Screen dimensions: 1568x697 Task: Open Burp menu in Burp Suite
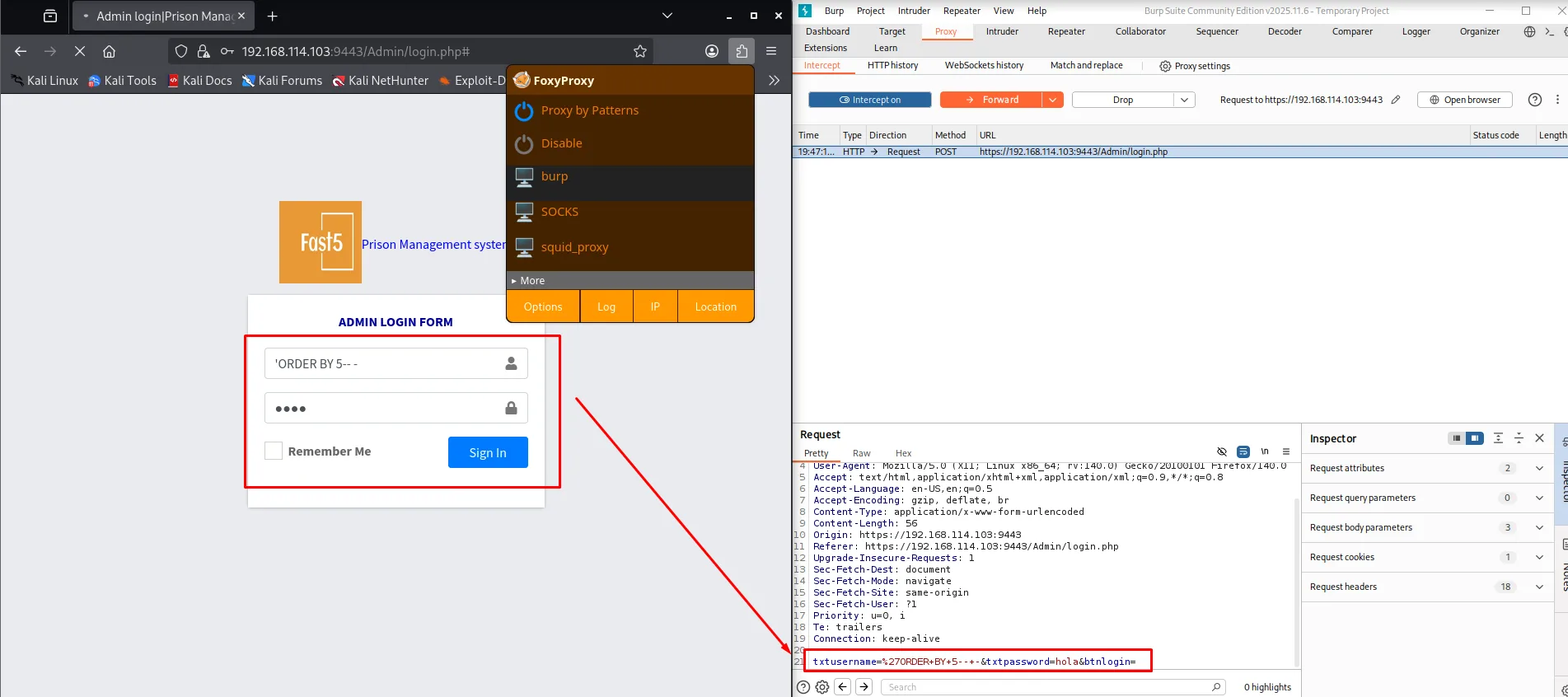[x=834, y=11]
